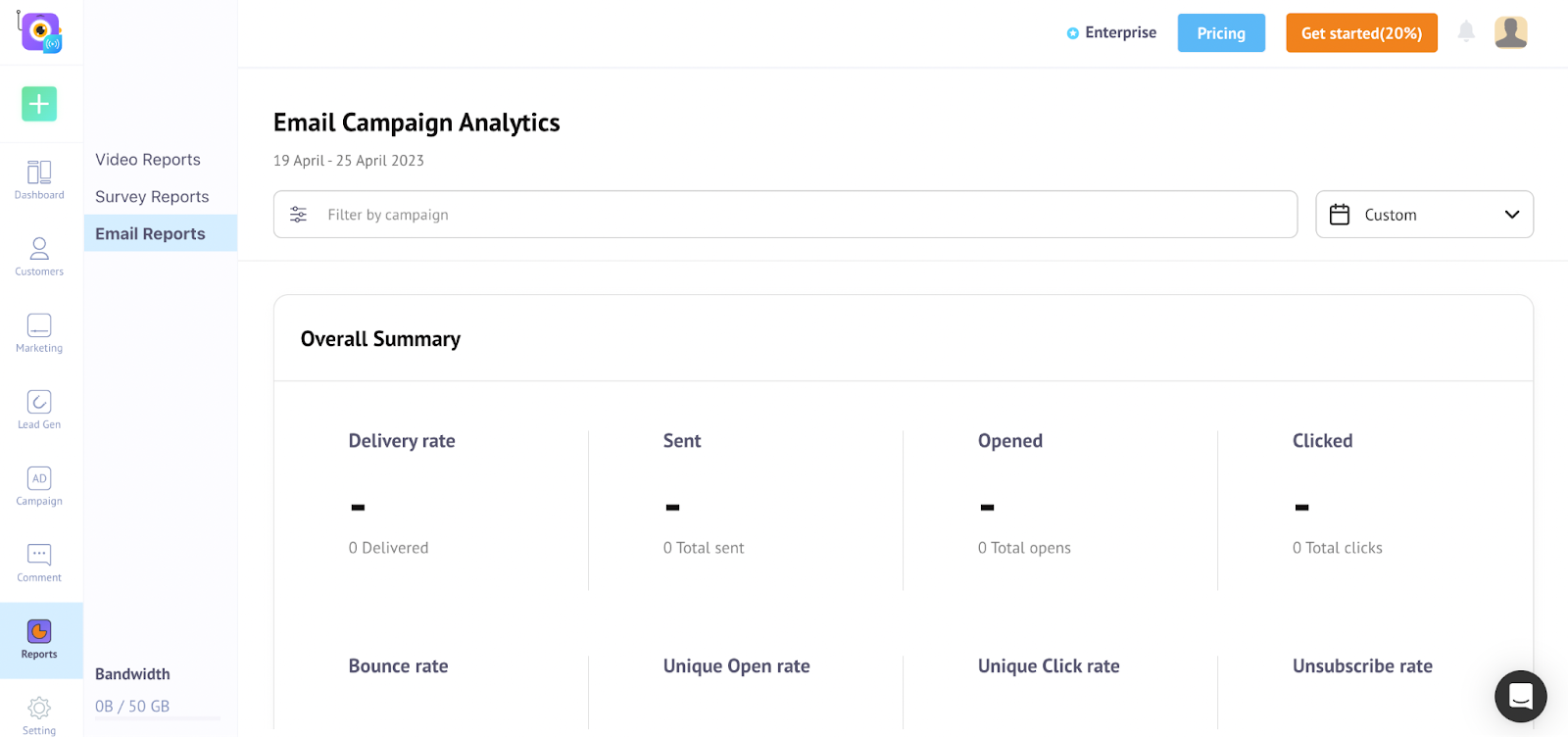Open the Customers sidebar icon
1568x737 pixels.
39,257
